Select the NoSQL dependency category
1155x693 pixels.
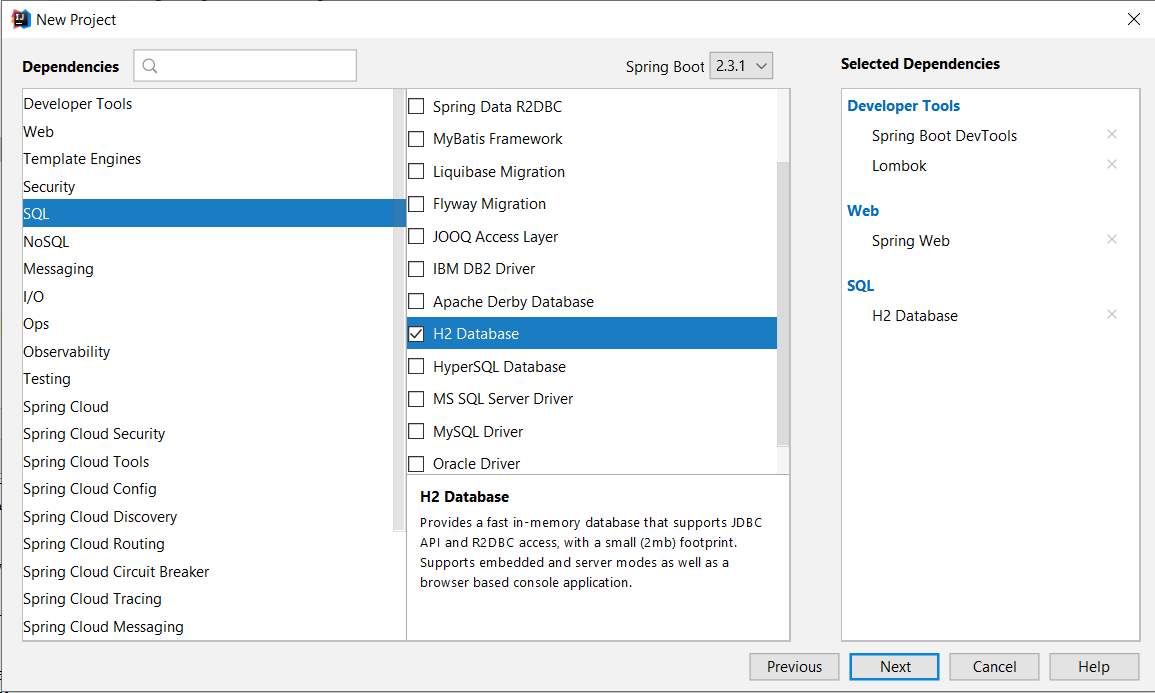pyautogui.click(x=46, y=242)
